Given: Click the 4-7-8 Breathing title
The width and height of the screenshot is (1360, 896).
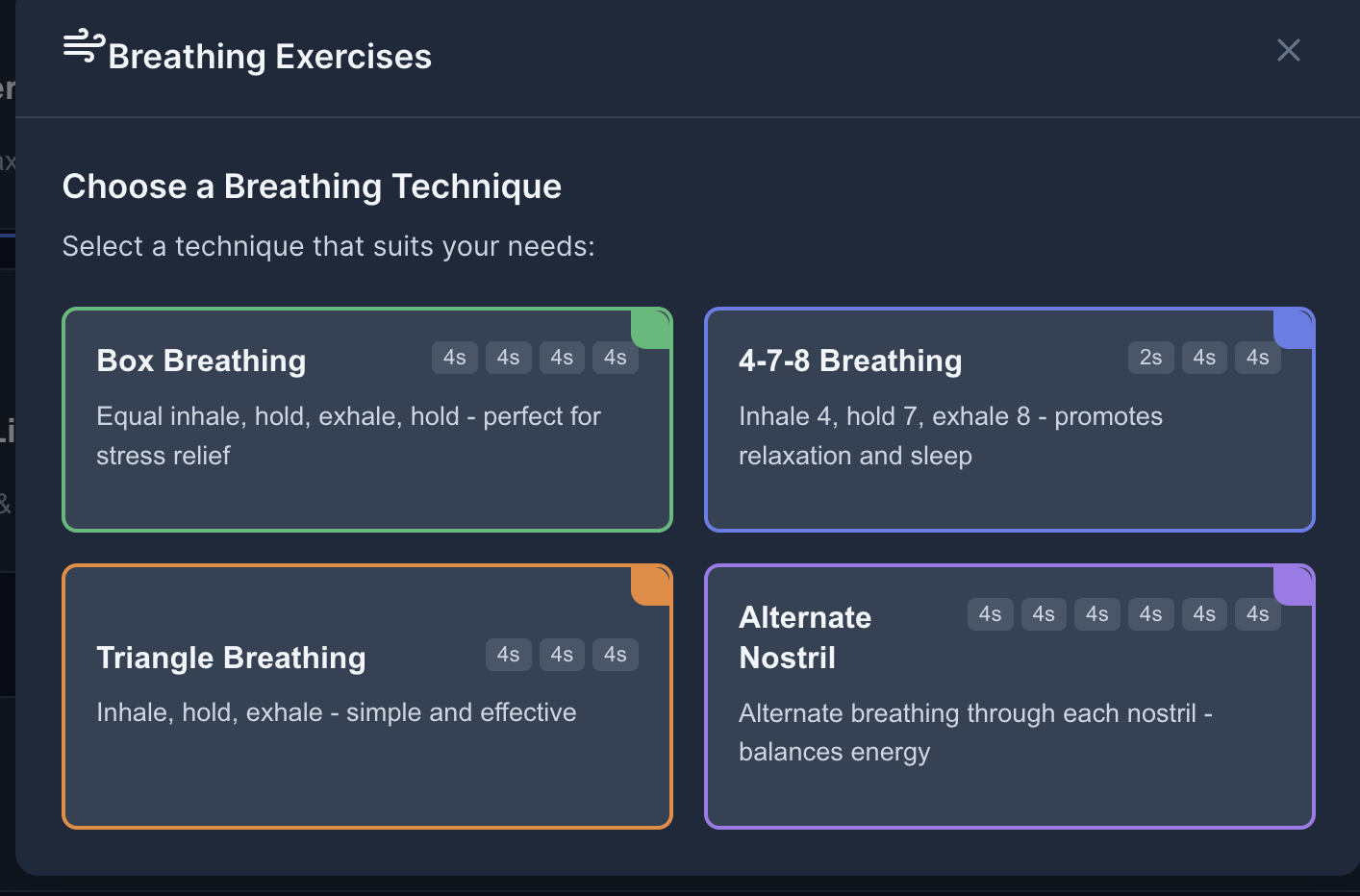Looking at the screenshot, I should [x=849, y=361].
